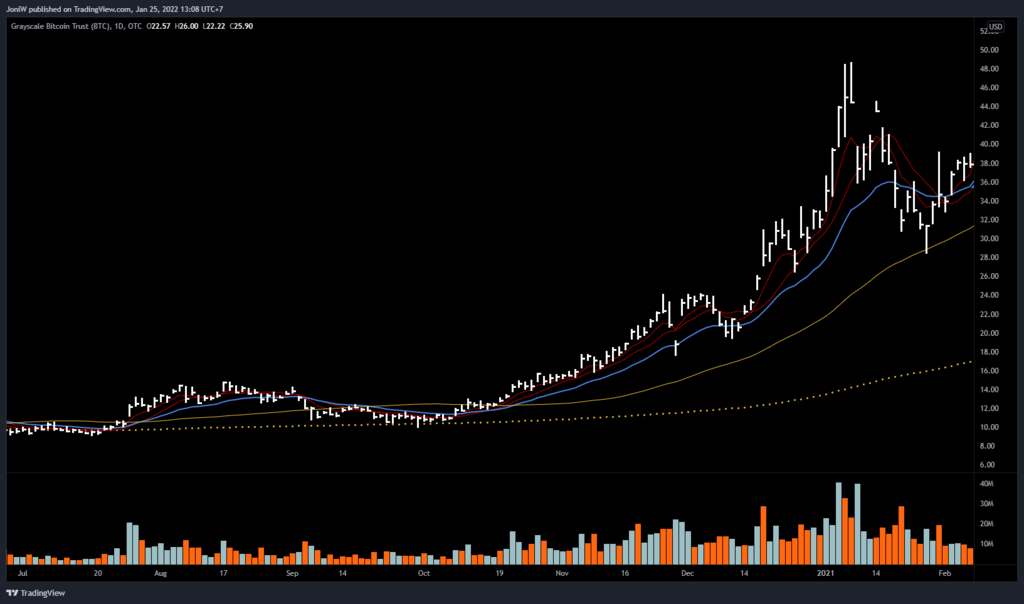Viewport: 1024px width, 604px height.
Task: Select the Feb time axis marker
Action: pos(943,576)
